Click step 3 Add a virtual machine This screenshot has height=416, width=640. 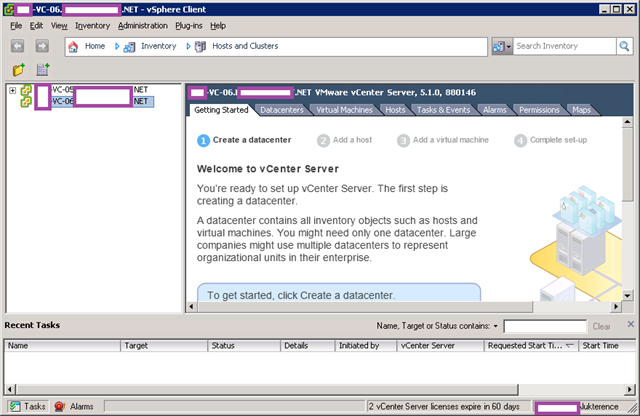tap(443, 140)
